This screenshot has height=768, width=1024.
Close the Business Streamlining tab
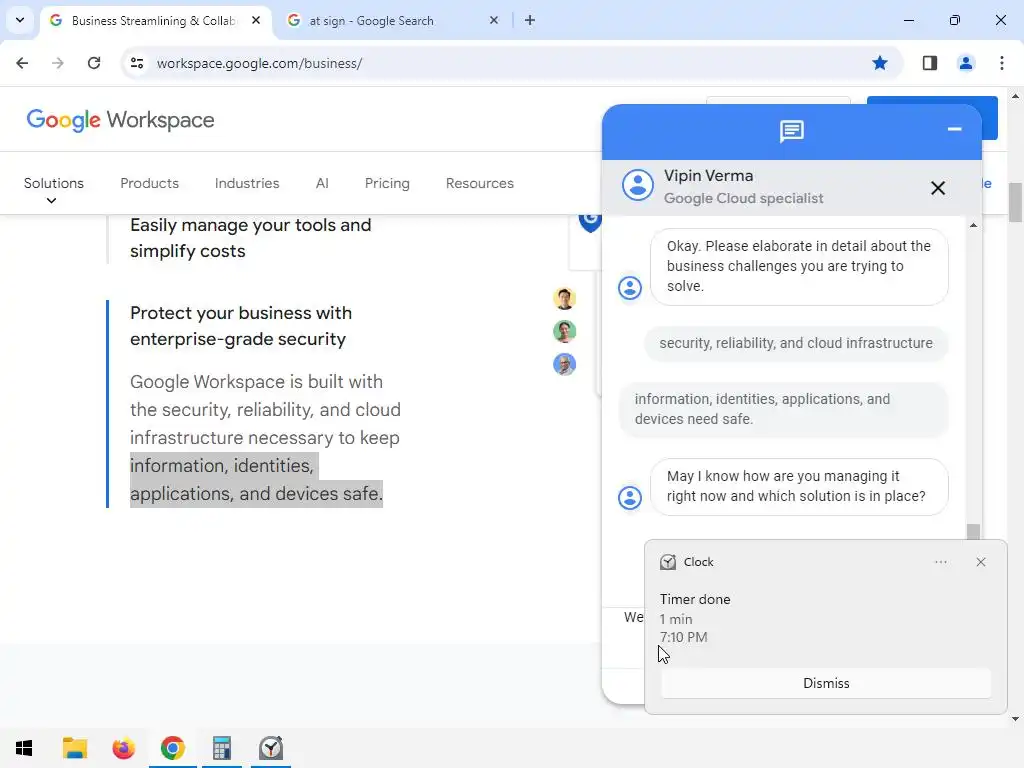coord(256,20)
